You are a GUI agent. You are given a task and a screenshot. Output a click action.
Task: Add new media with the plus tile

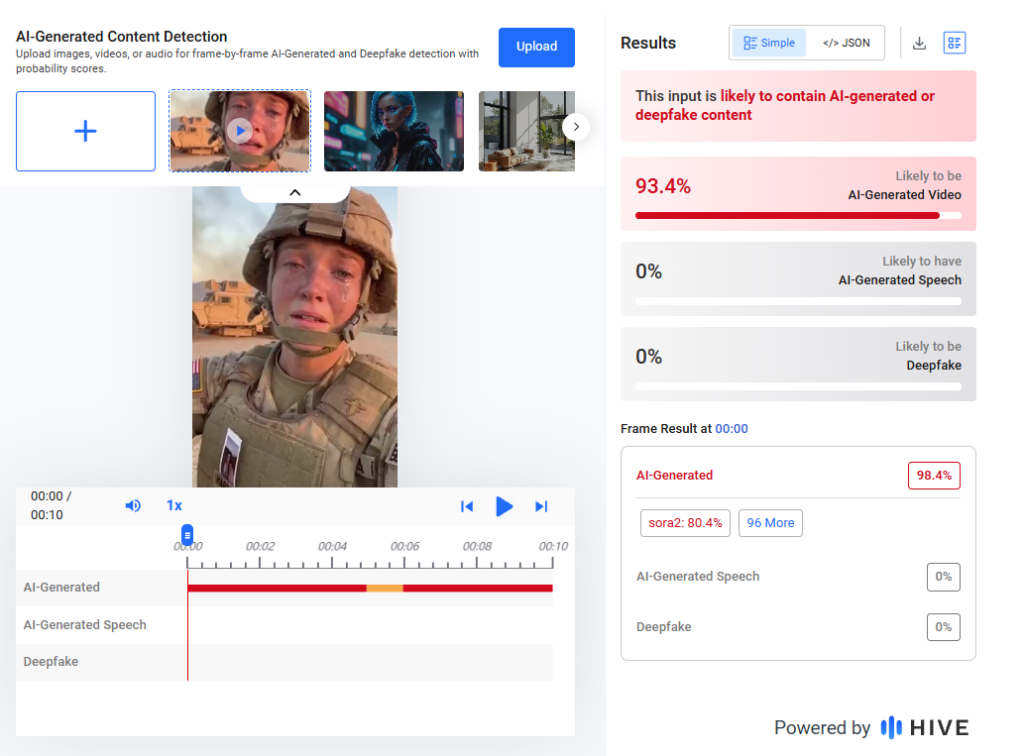(x=86, y=131)
